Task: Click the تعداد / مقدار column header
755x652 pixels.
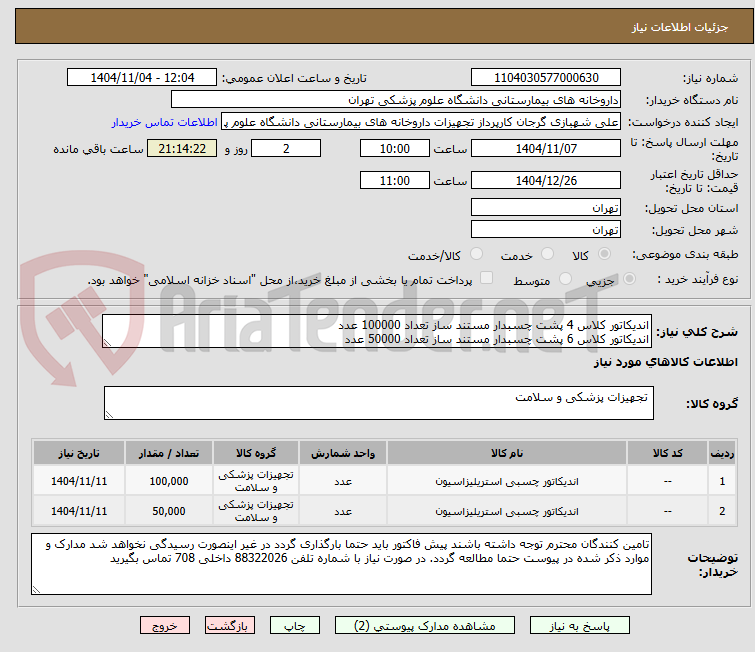Action: pyautogui.click(x=169, y=453)
